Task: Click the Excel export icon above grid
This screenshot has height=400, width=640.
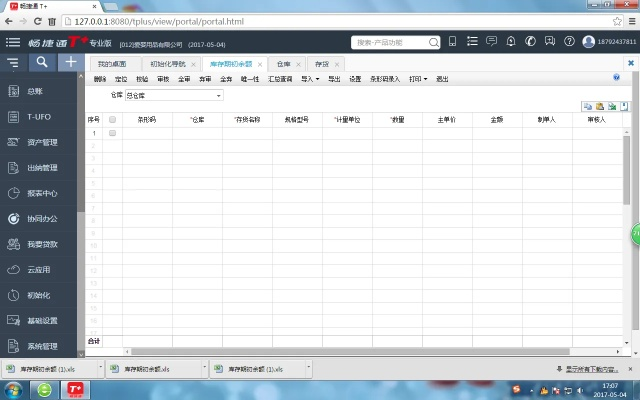Action: 612,107
